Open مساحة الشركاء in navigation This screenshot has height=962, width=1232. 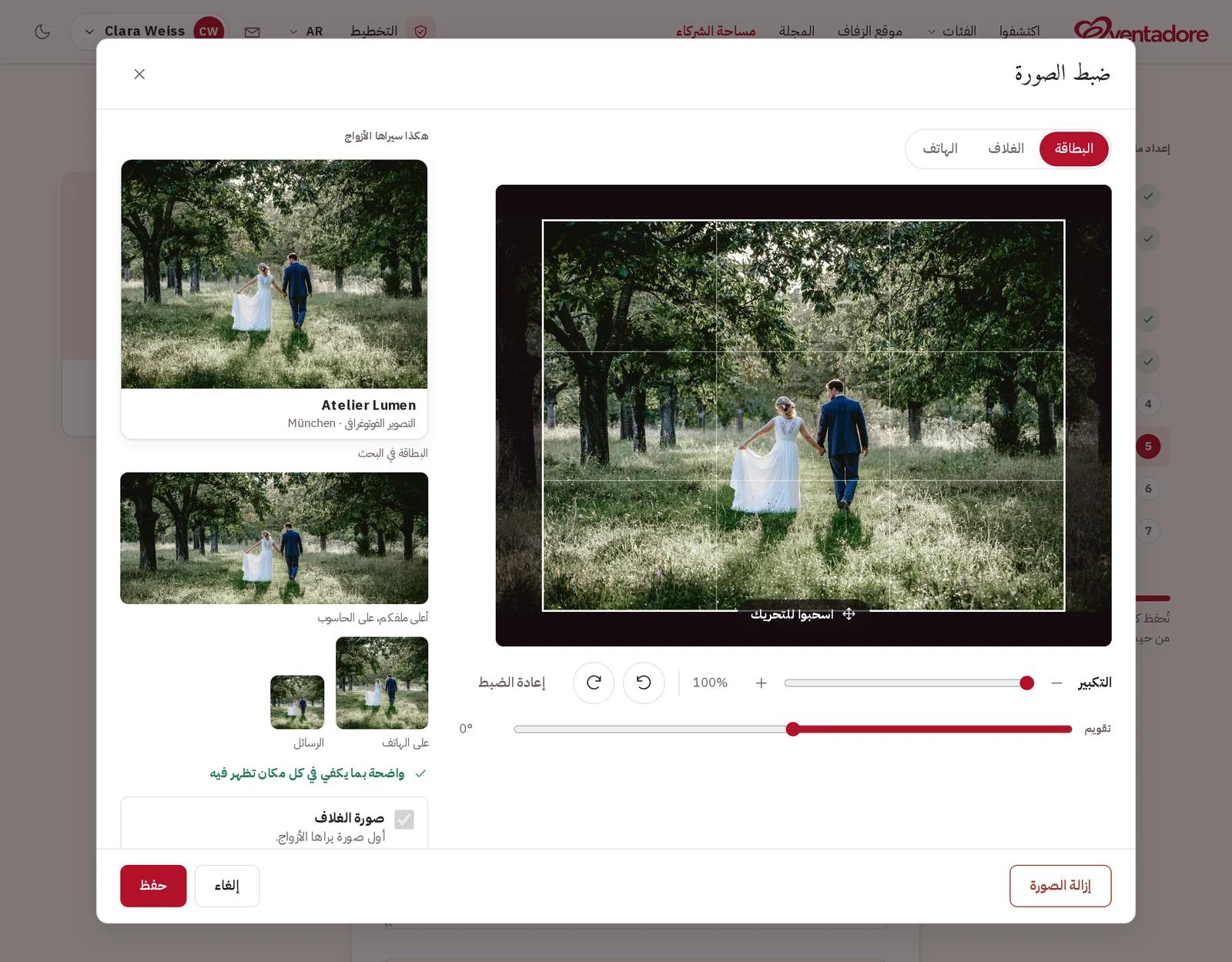click(716, 32)
